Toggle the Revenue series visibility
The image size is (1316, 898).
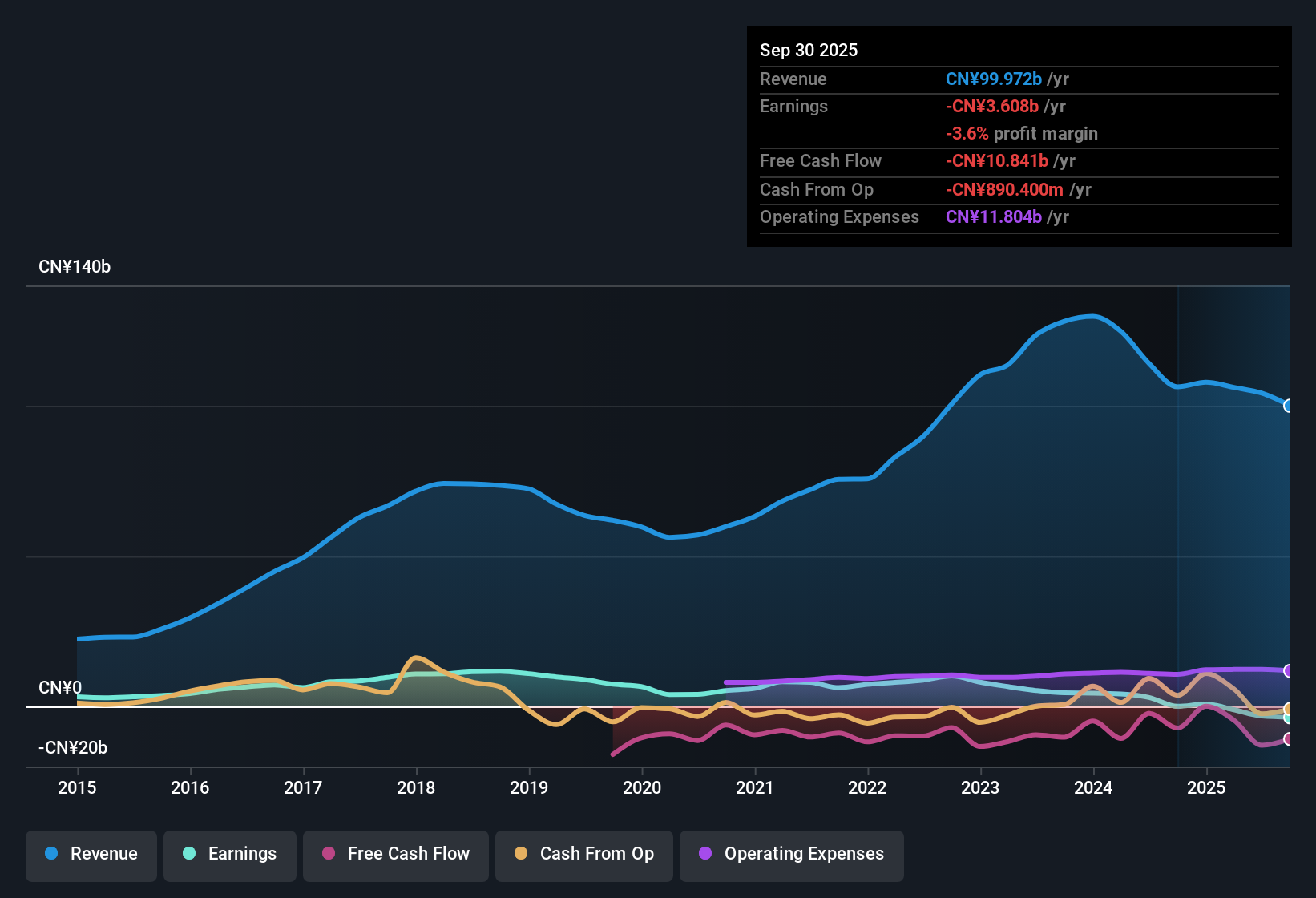coord(91,854)
